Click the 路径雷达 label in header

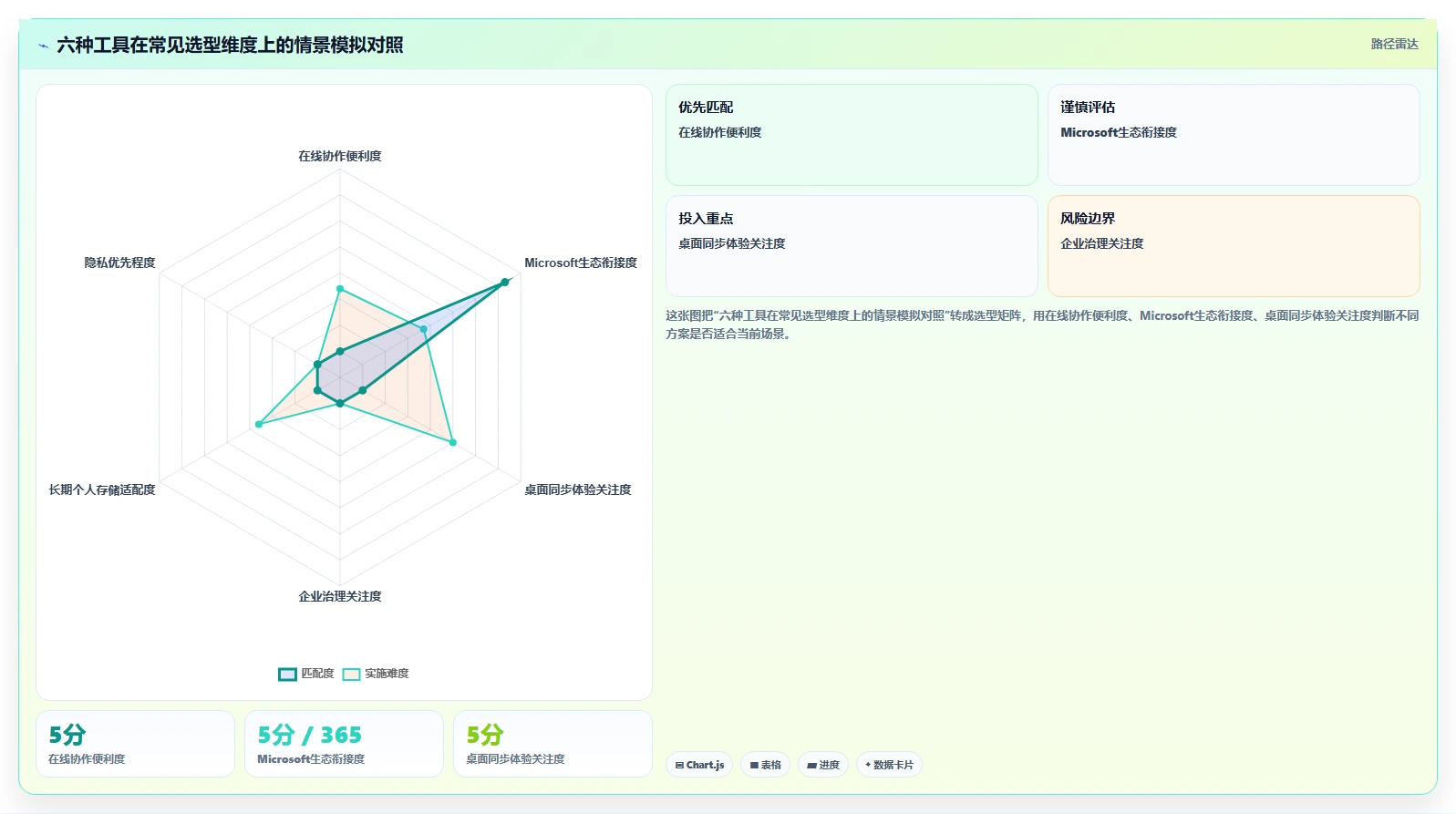tap(1394, 44)
